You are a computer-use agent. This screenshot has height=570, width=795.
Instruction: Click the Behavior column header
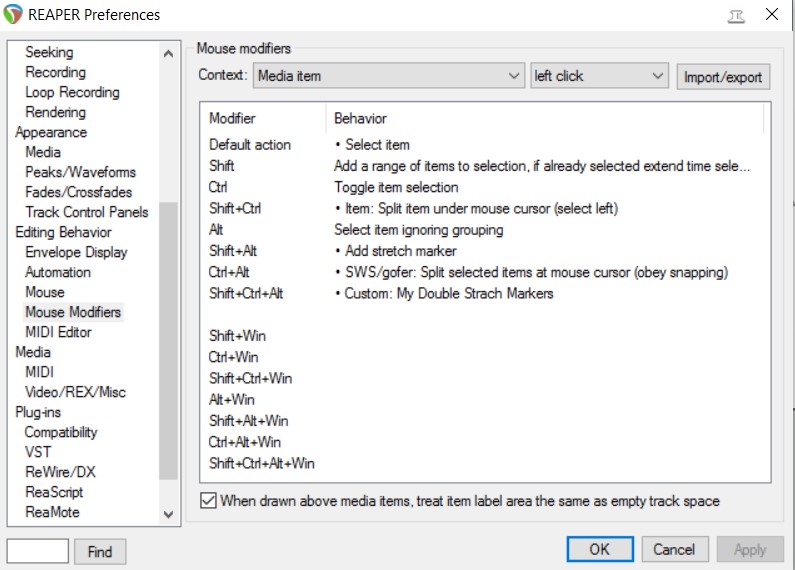pos(360,118)
